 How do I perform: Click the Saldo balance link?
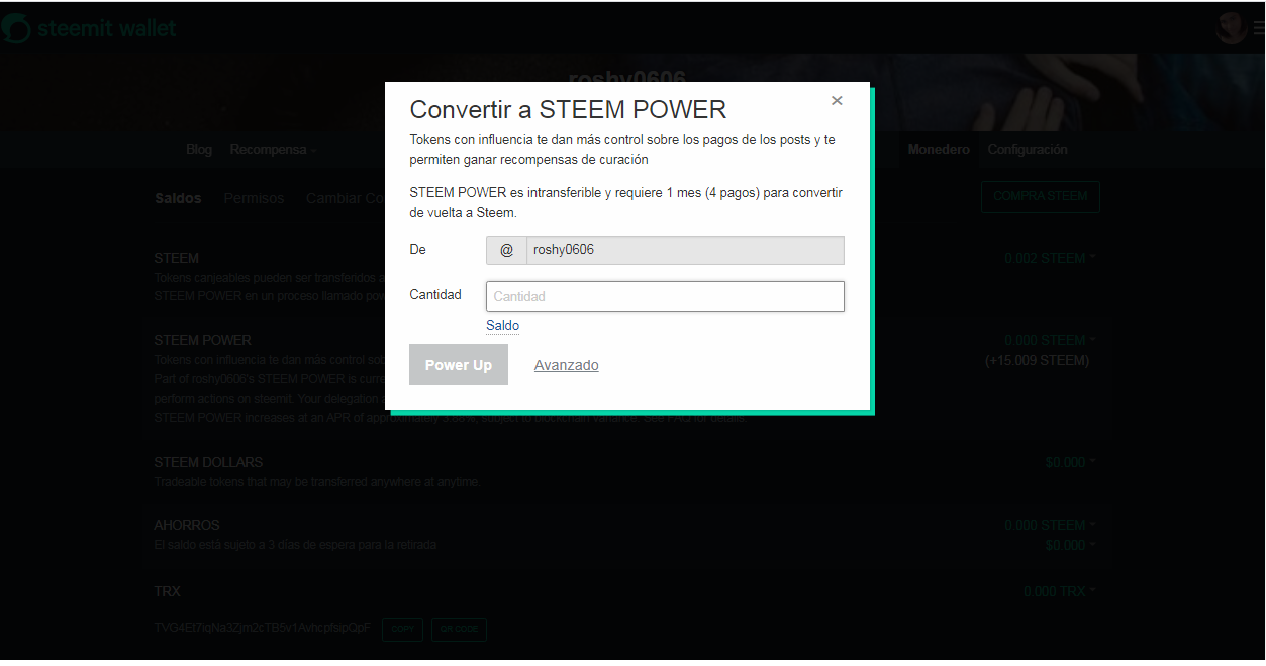pyautogui.click(x=502, y=326)
